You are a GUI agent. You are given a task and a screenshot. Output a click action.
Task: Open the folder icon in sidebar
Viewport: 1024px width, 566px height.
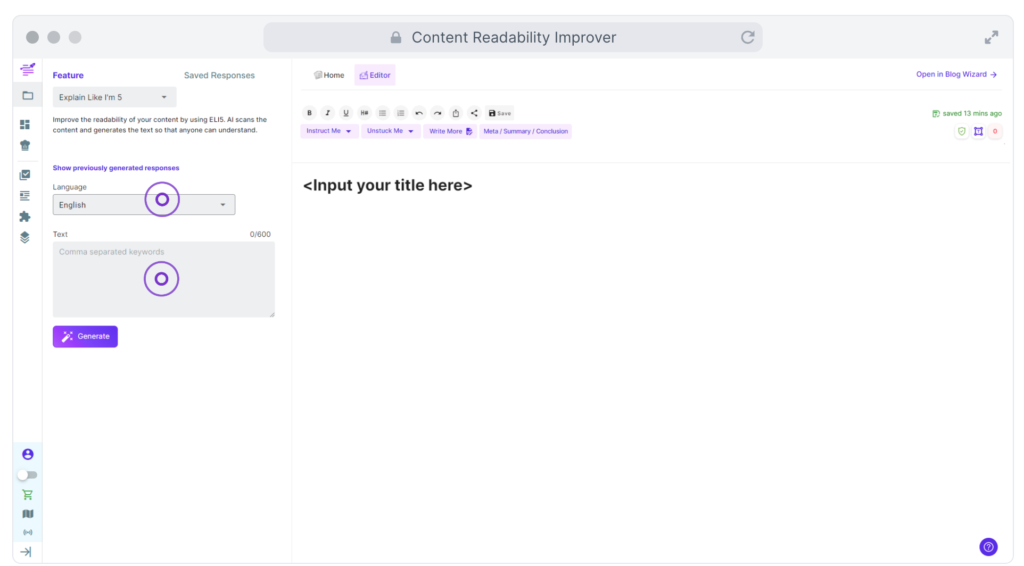tap(27, 95)
